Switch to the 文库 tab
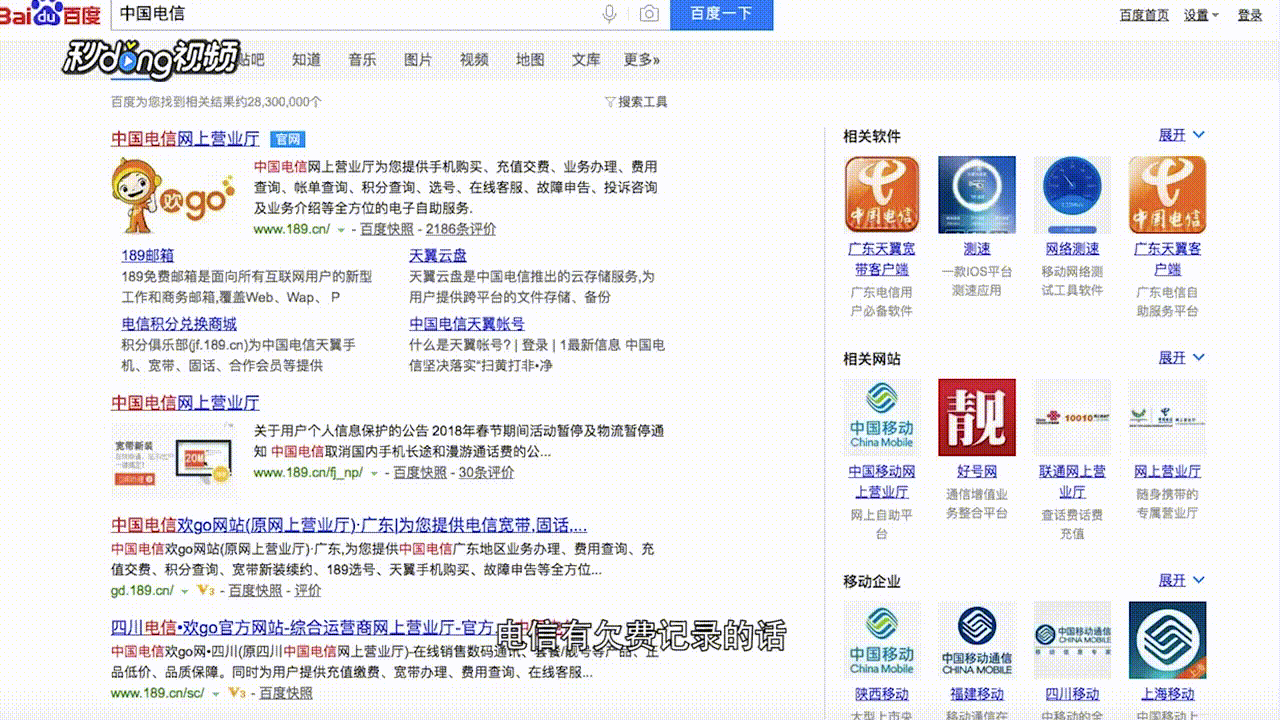Image resolution: width=1280 pixels, height=720 pixels. click(x=586, y=60)
